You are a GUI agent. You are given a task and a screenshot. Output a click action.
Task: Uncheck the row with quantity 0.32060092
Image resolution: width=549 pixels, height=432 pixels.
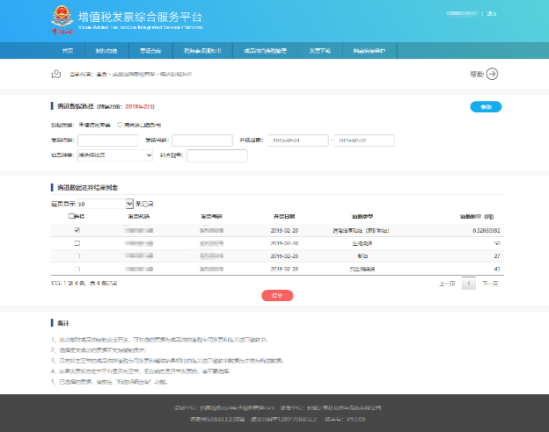click(x=77, y=230)
